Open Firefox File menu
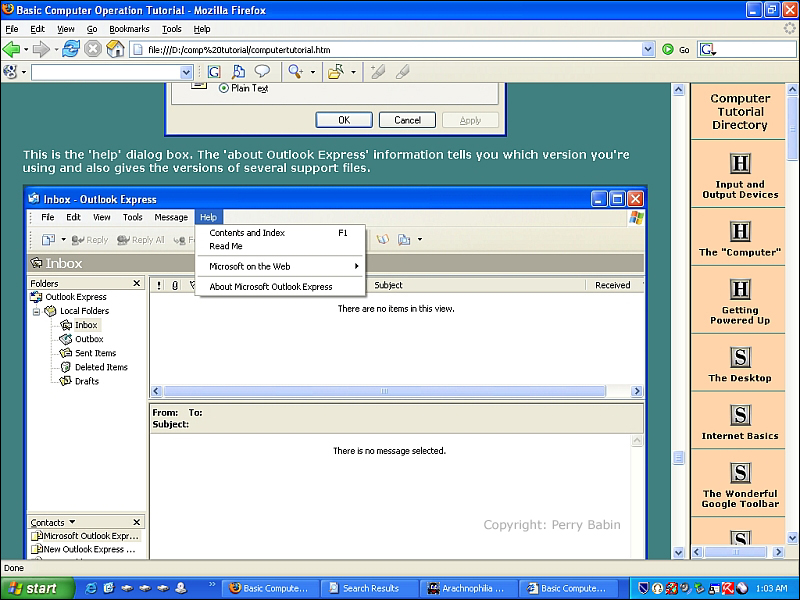Viewport: 800px width, 600px height. coord(11,29)
